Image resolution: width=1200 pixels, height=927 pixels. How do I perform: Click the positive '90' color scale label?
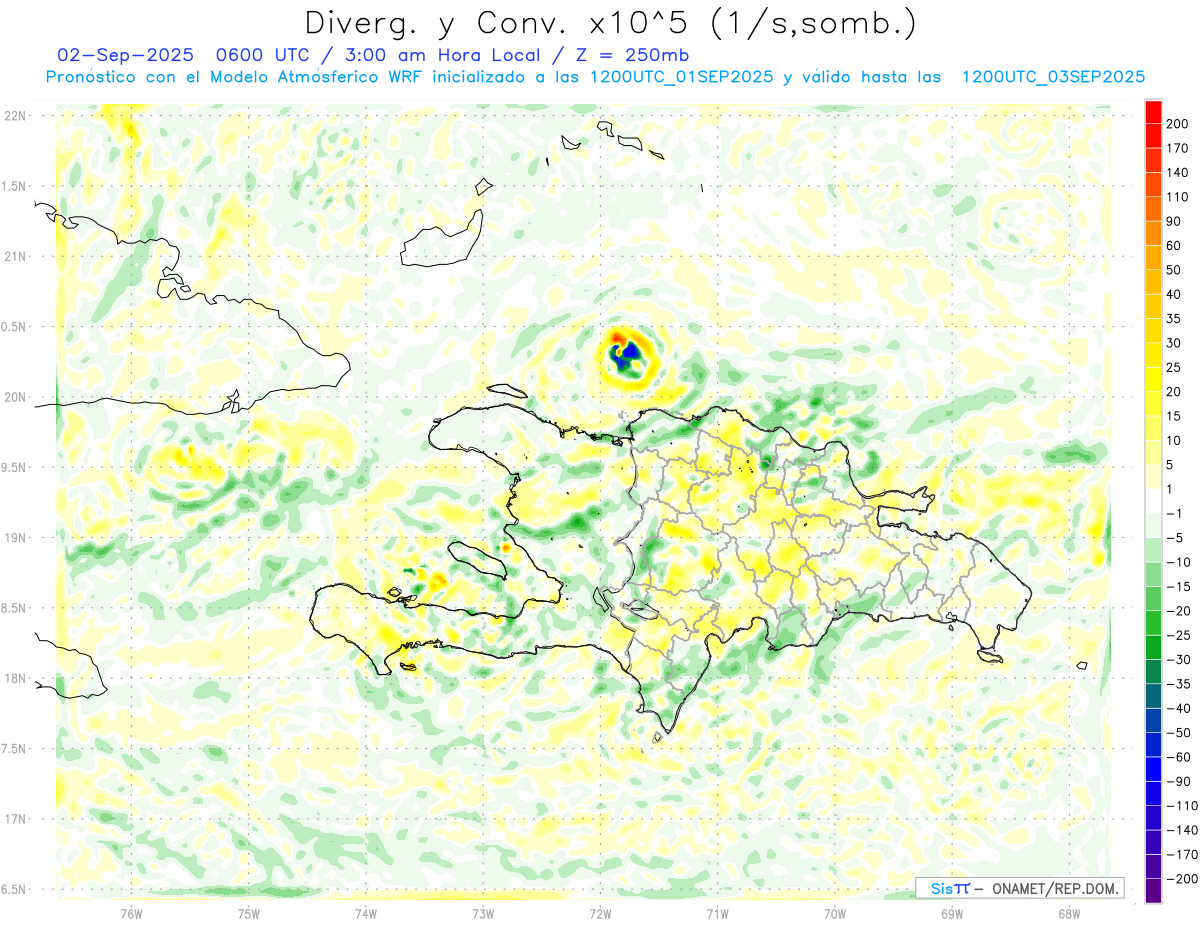point(1175,221)
